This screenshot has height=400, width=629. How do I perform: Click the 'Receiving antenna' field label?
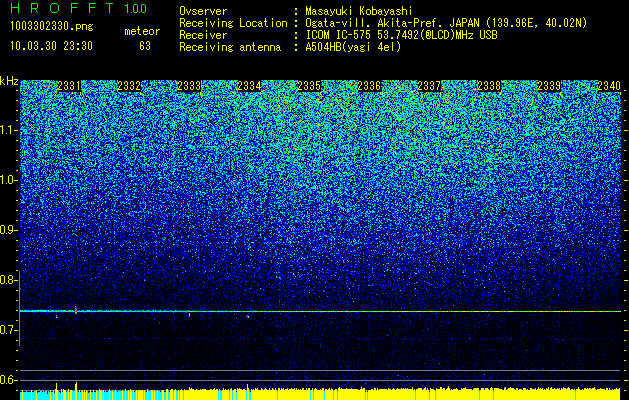point(230,47)
